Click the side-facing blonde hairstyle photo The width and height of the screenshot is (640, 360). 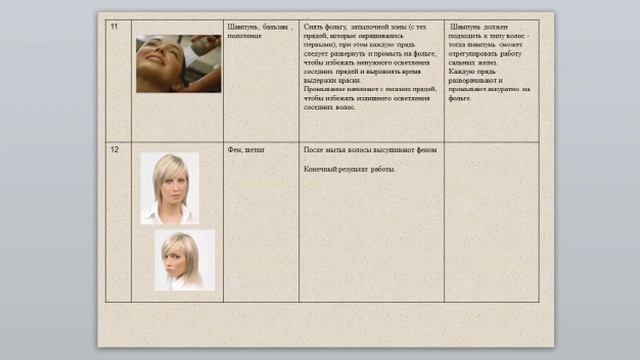(185, 260)
